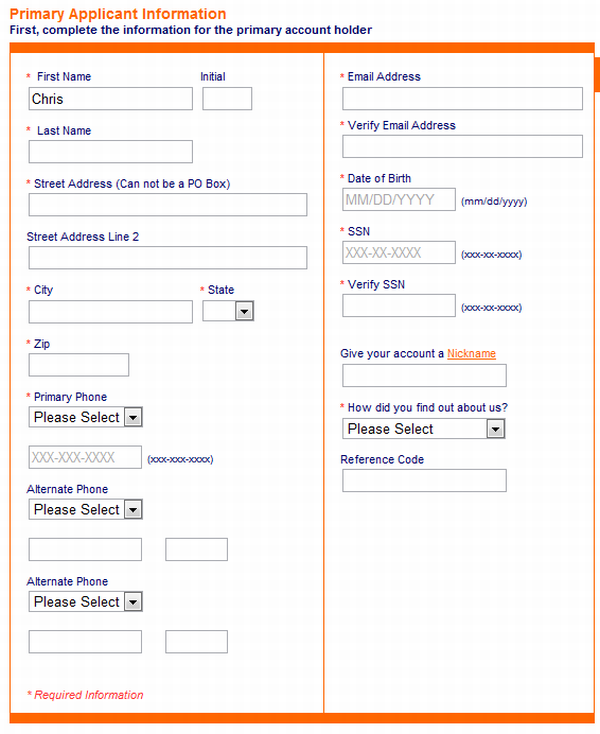
Task: Click the Primary Phone number field
Action: (x=85, y=457)
